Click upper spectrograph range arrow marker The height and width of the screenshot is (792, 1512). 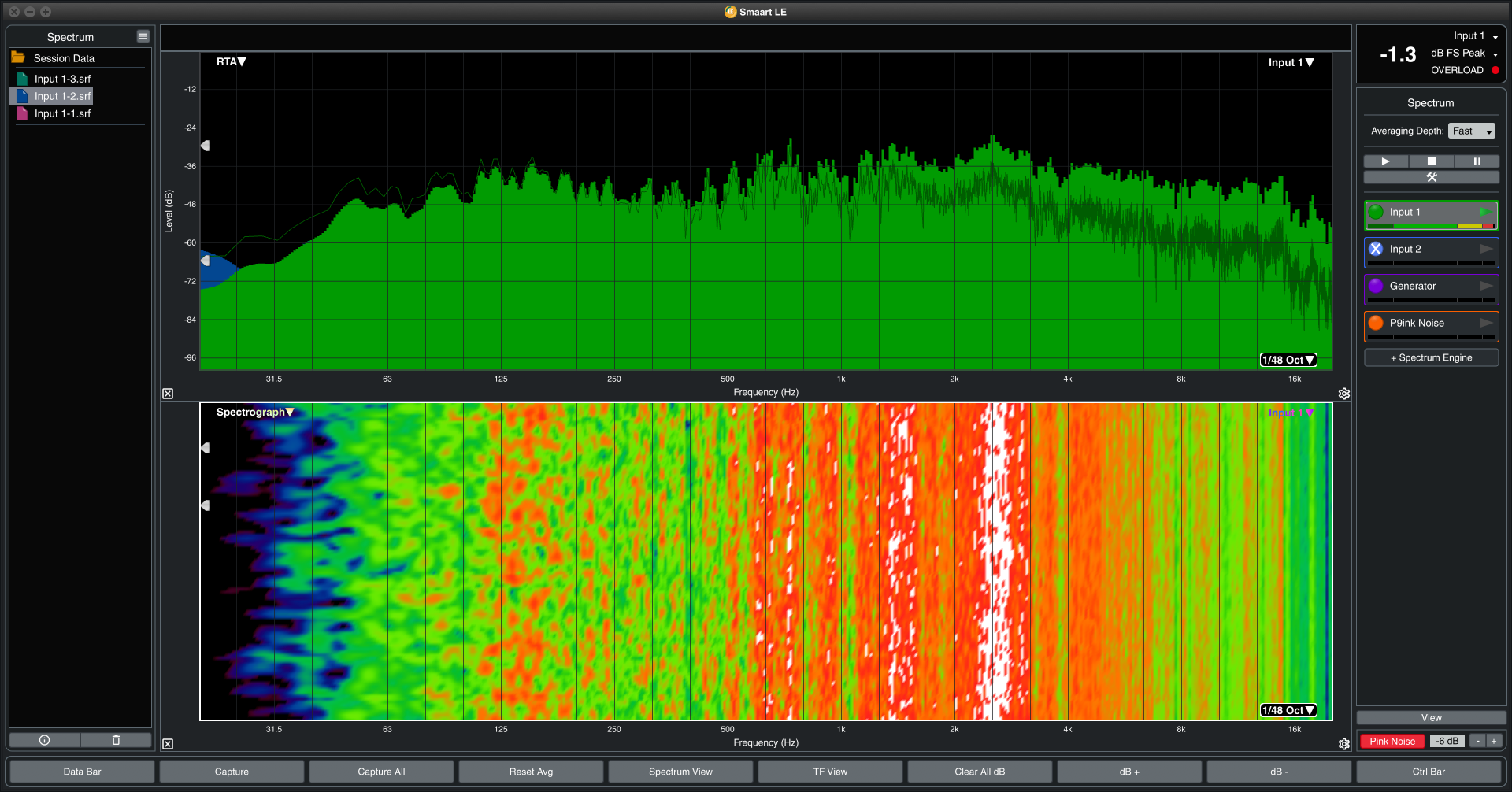(x=206, y=448)
